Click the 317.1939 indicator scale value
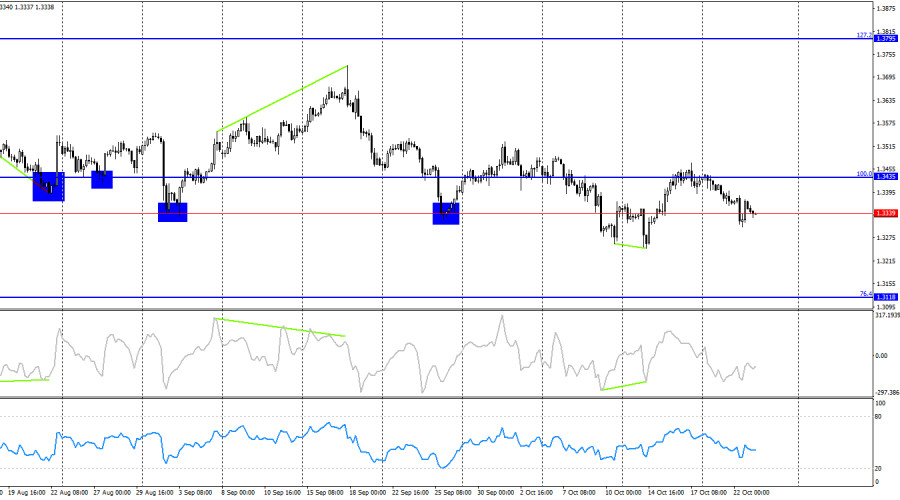 887,315
